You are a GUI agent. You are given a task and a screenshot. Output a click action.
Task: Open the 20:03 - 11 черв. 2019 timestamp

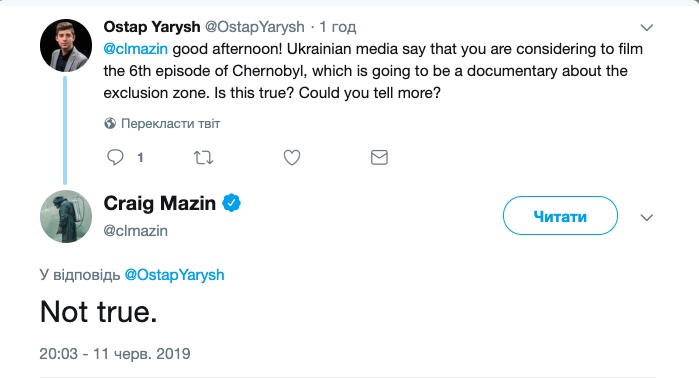[x=115, y=354]
